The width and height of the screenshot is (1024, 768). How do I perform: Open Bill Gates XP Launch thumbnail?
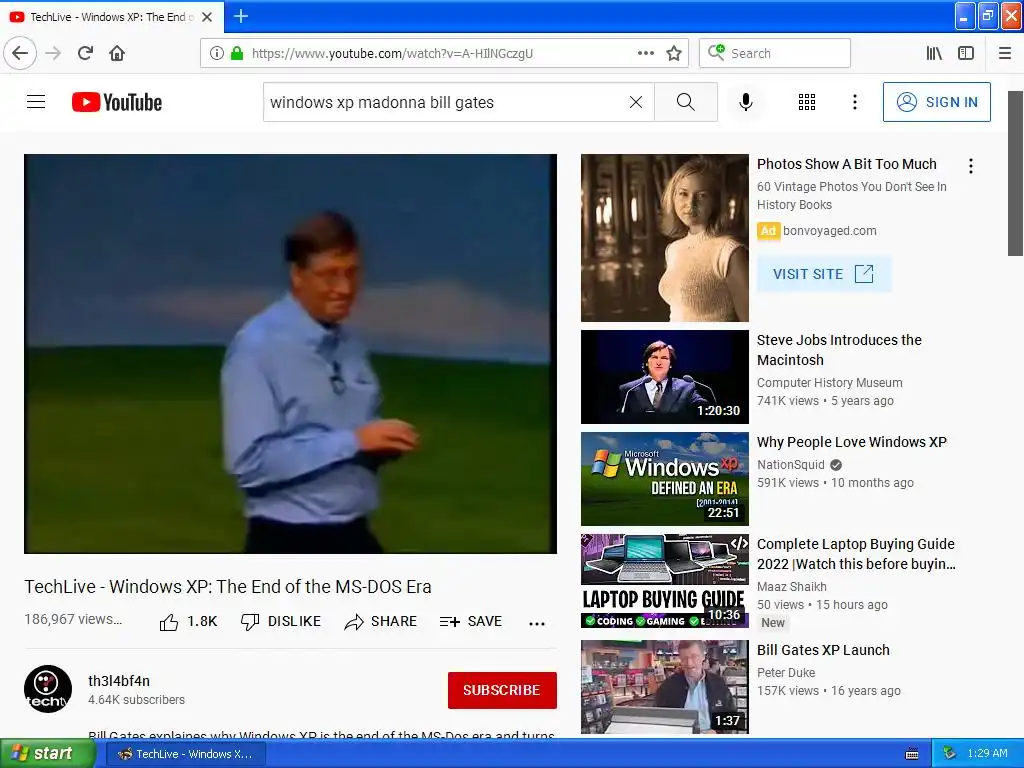click(x=665, y=686)
